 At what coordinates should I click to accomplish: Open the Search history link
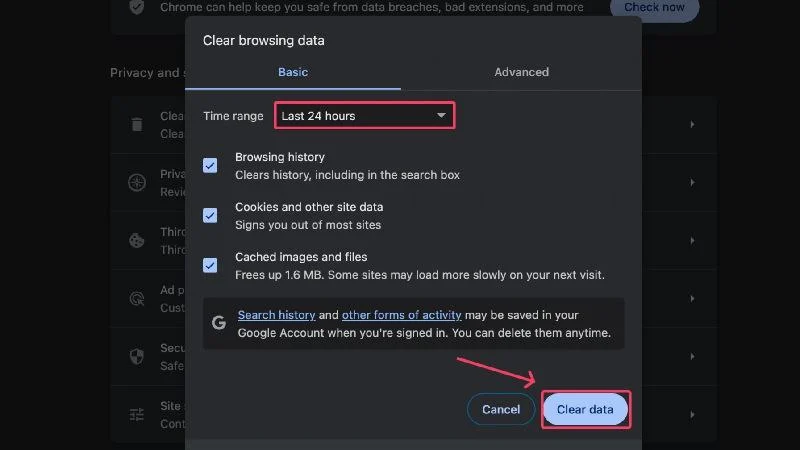point(277,315)
